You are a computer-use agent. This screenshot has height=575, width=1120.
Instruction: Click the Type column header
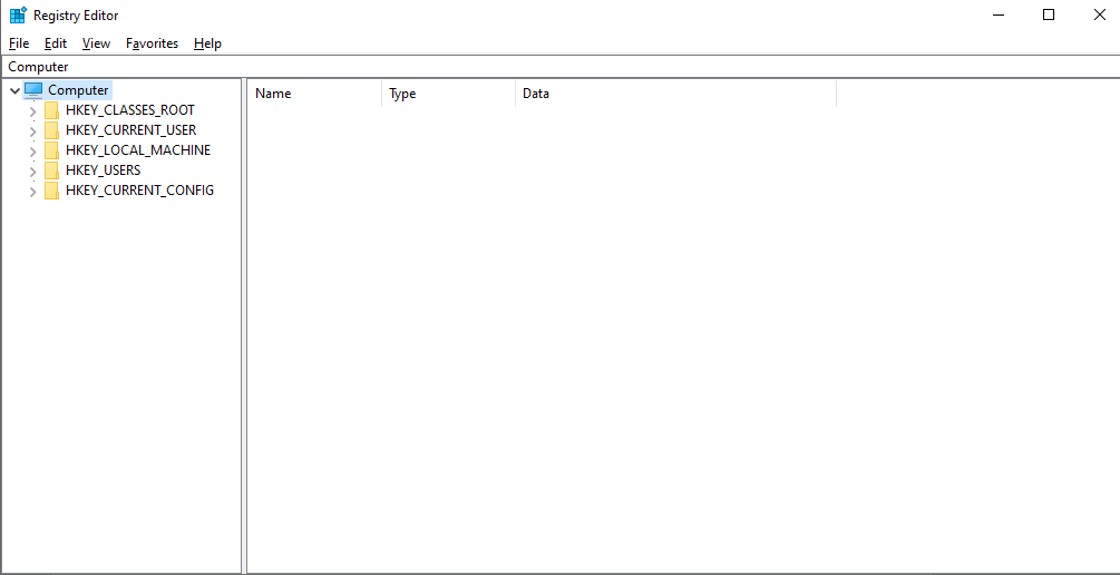coord(449,94)
